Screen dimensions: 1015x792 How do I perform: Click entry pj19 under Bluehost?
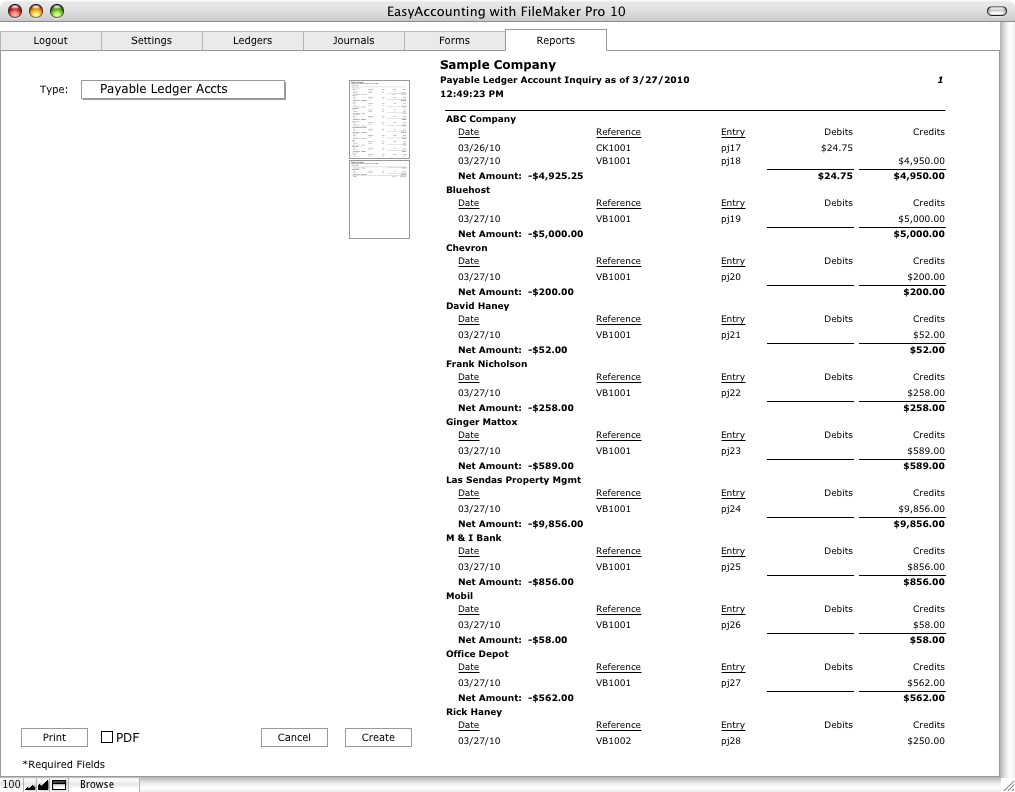pos(731,219)
